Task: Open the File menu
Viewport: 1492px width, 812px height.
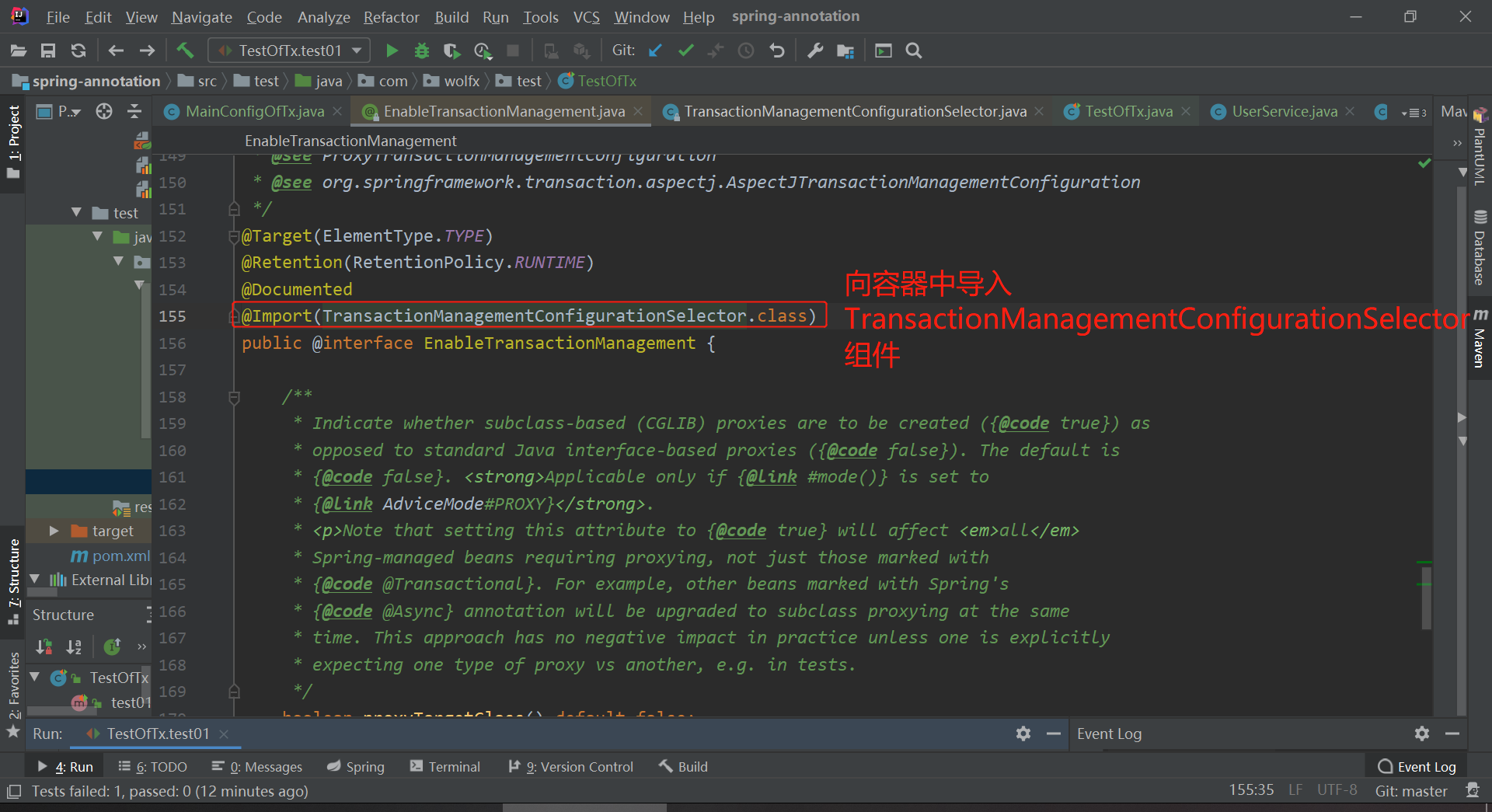Action: point(58,16)
